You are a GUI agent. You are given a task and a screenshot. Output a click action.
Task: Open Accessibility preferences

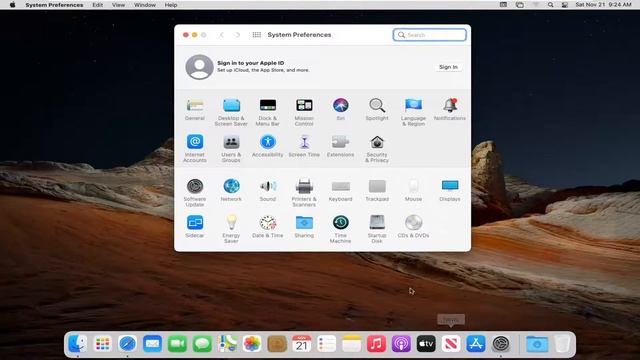(x=268, y=146)
